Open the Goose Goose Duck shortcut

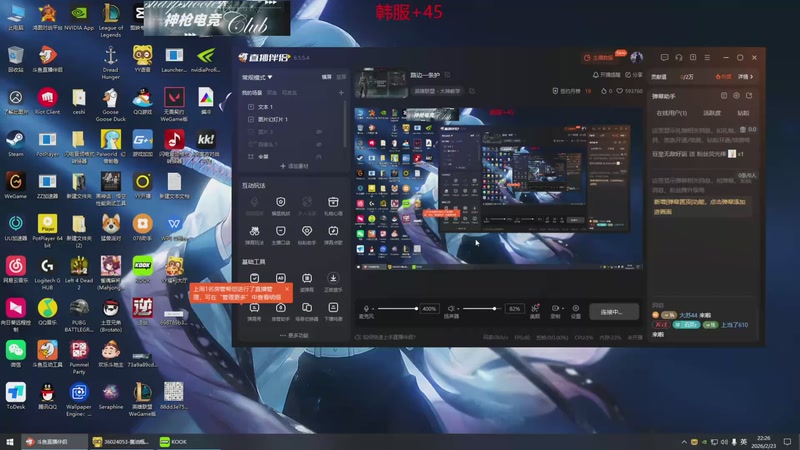click(111, 105)
